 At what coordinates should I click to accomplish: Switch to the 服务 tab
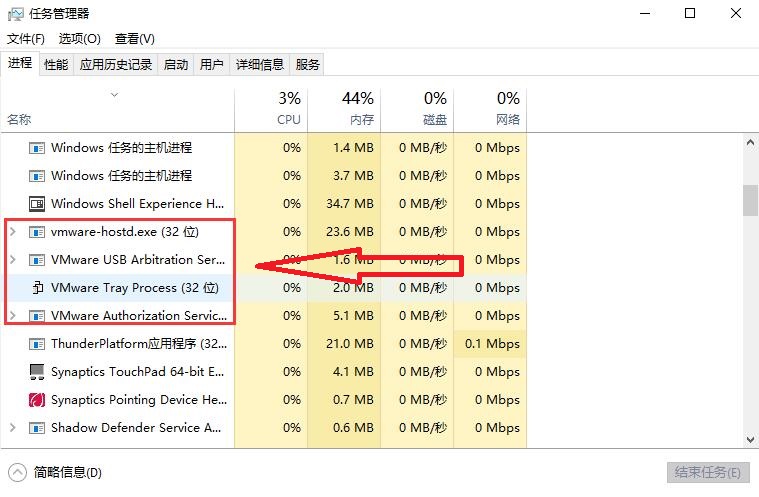click(307, 64)
